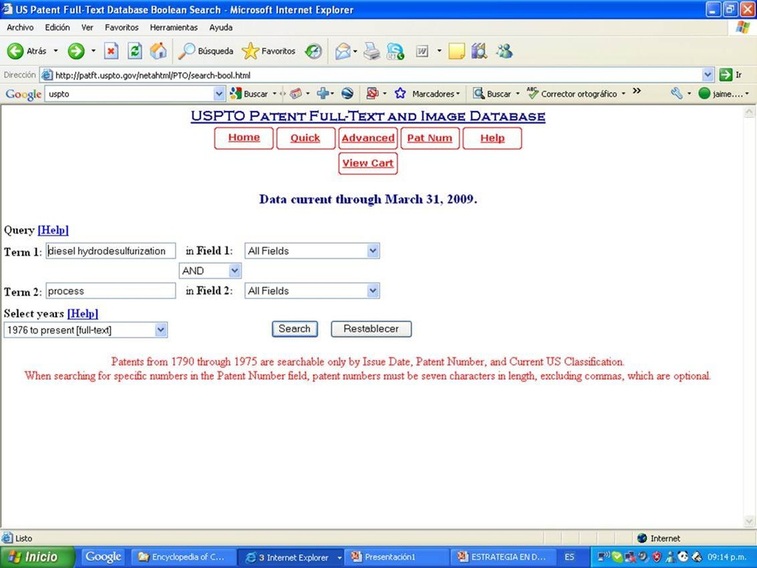Open the Edición menu
This screenshot has width=757, height=568.
57,28
